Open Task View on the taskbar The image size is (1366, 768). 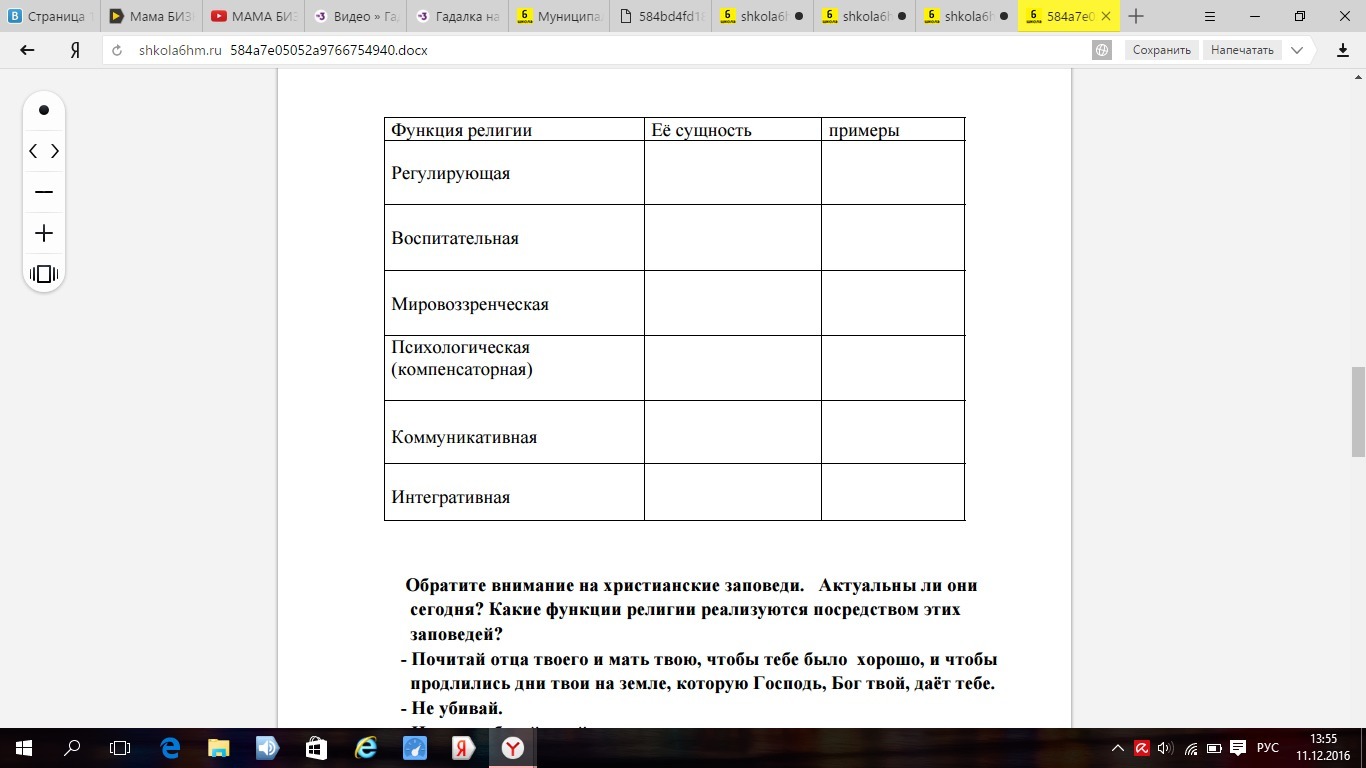coord(120,748)
